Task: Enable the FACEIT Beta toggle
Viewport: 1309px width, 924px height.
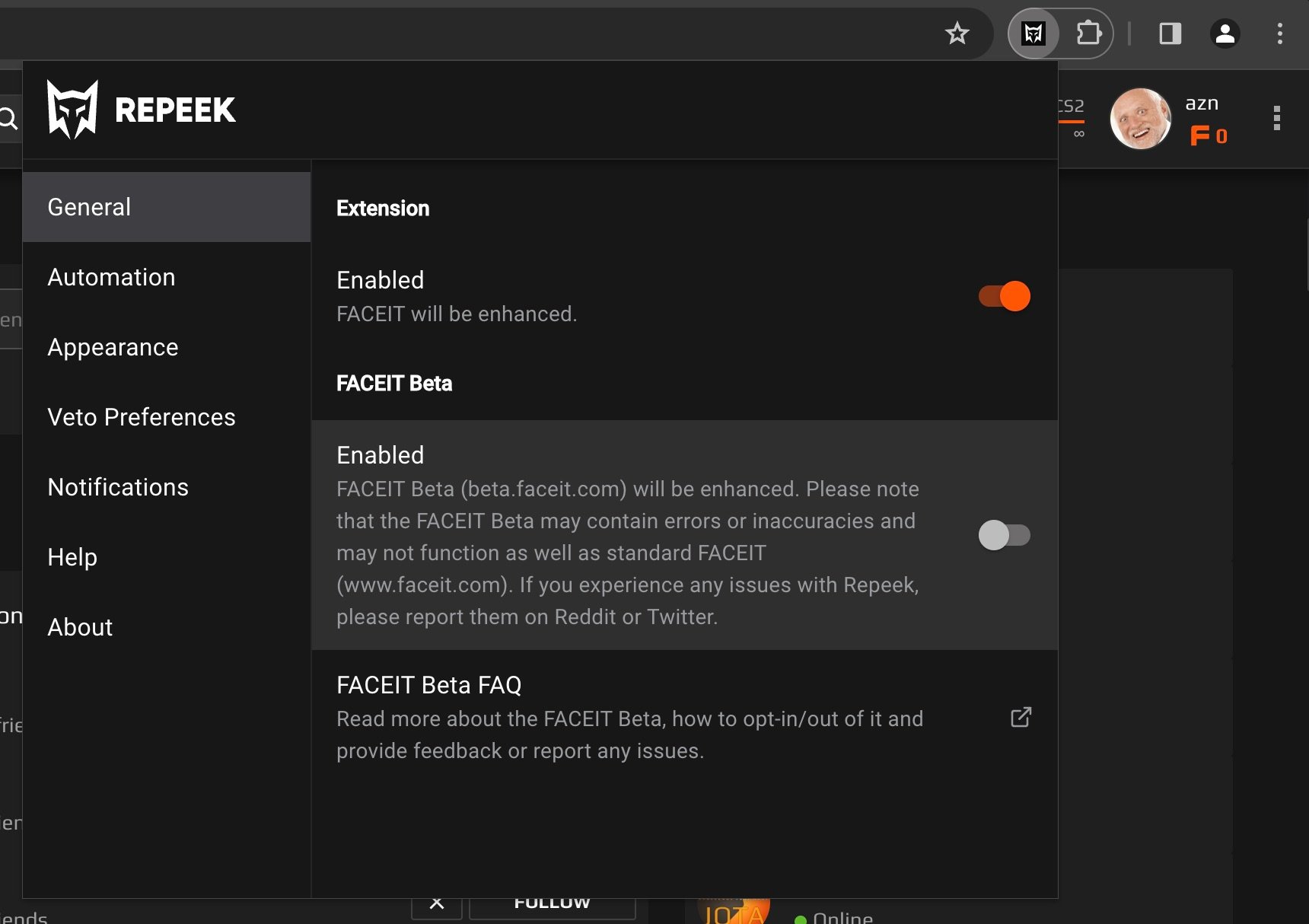Action: coord(1004,535)
